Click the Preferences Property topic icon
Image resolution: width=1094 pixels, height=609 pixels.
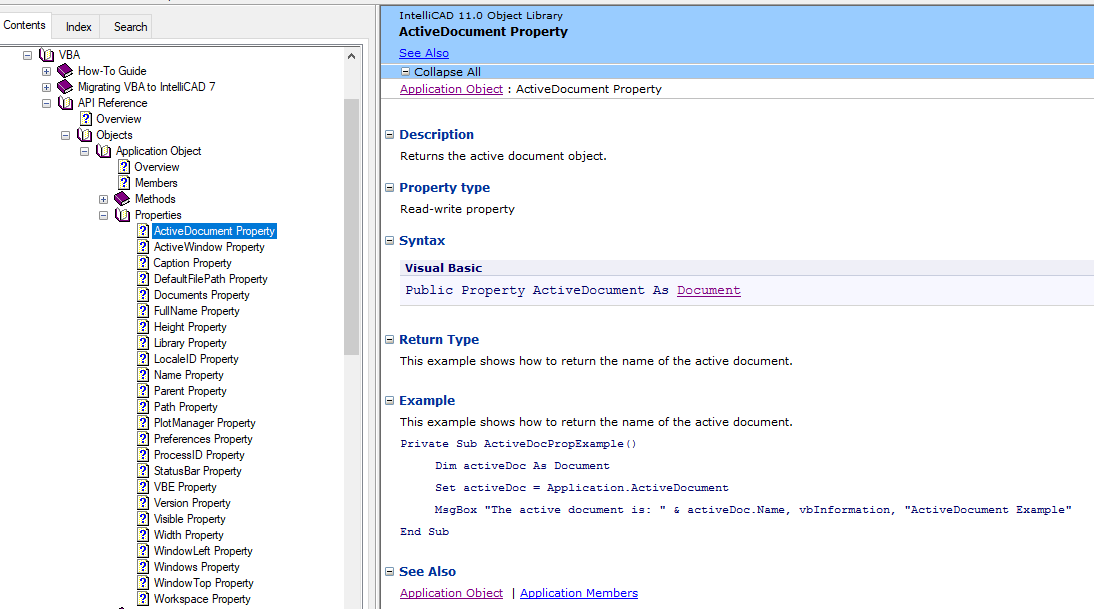143,439
